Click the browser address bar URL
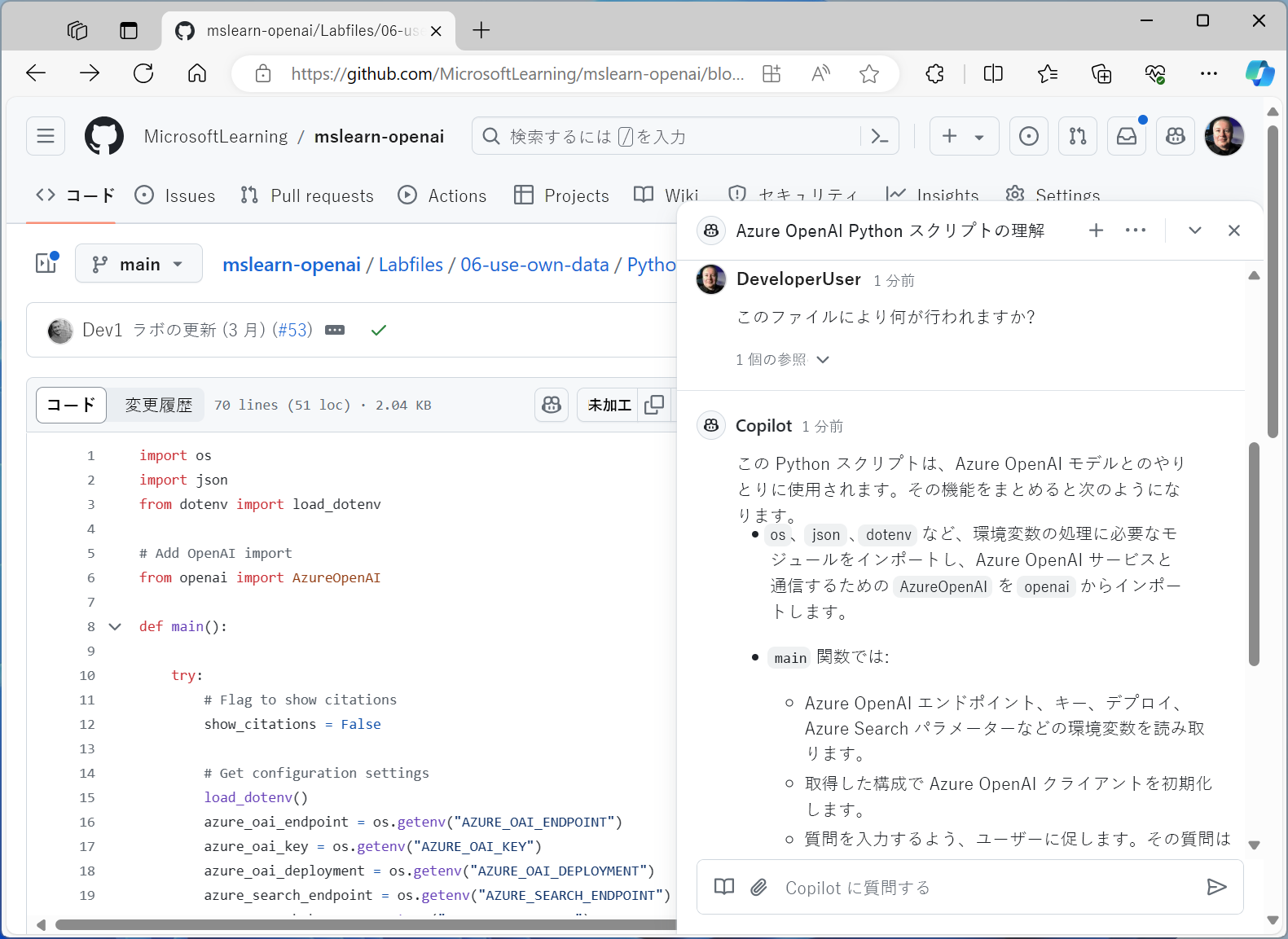 (x=517, y=74)
